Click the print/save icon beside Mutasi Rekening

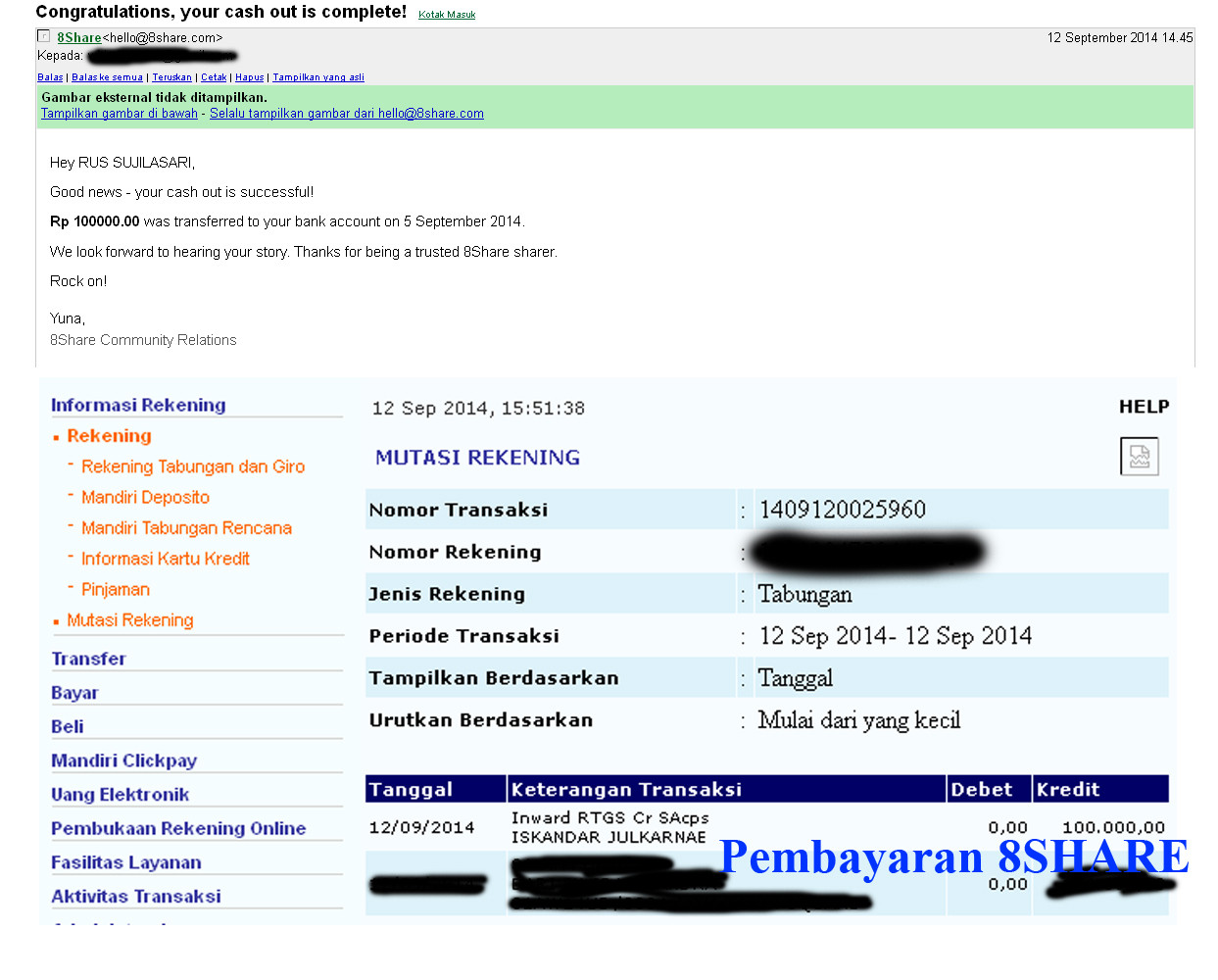(1139, 457)
